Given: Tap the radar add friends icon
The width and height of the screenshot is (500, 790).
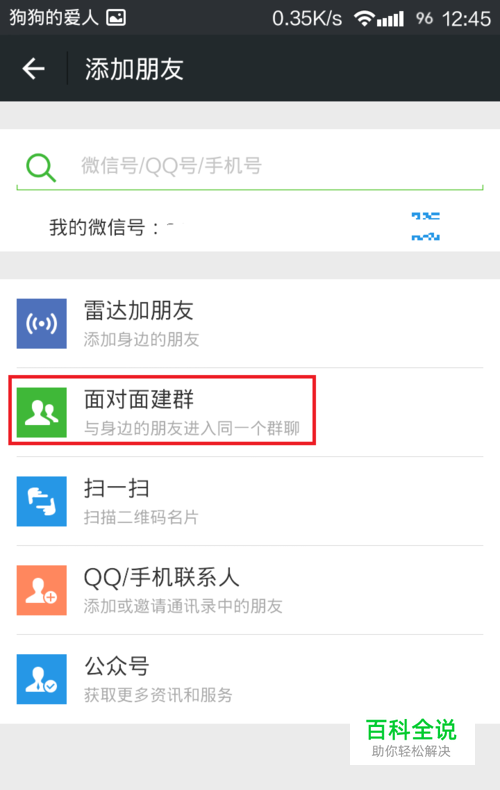Looking at the screenshot, I should (41, 323).
